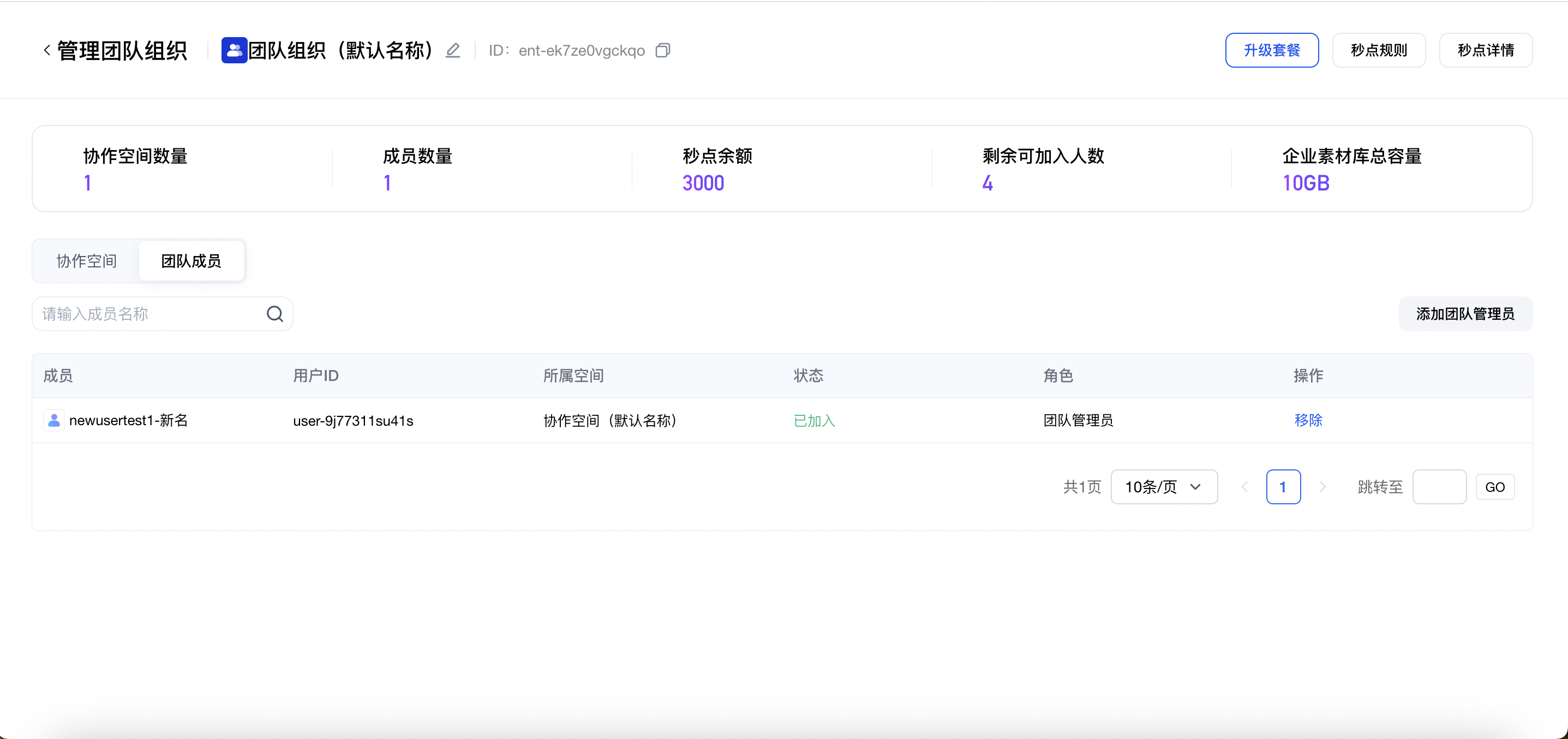Click the 升级套餐 button

click(x=1272, y=50)
